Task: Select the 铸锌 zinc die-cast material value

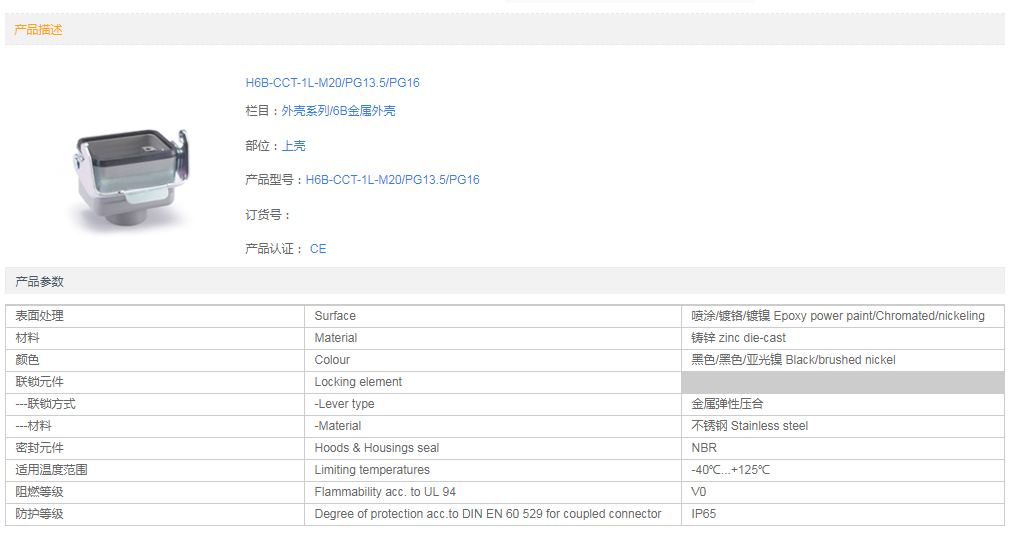Action: click(738, 338)
